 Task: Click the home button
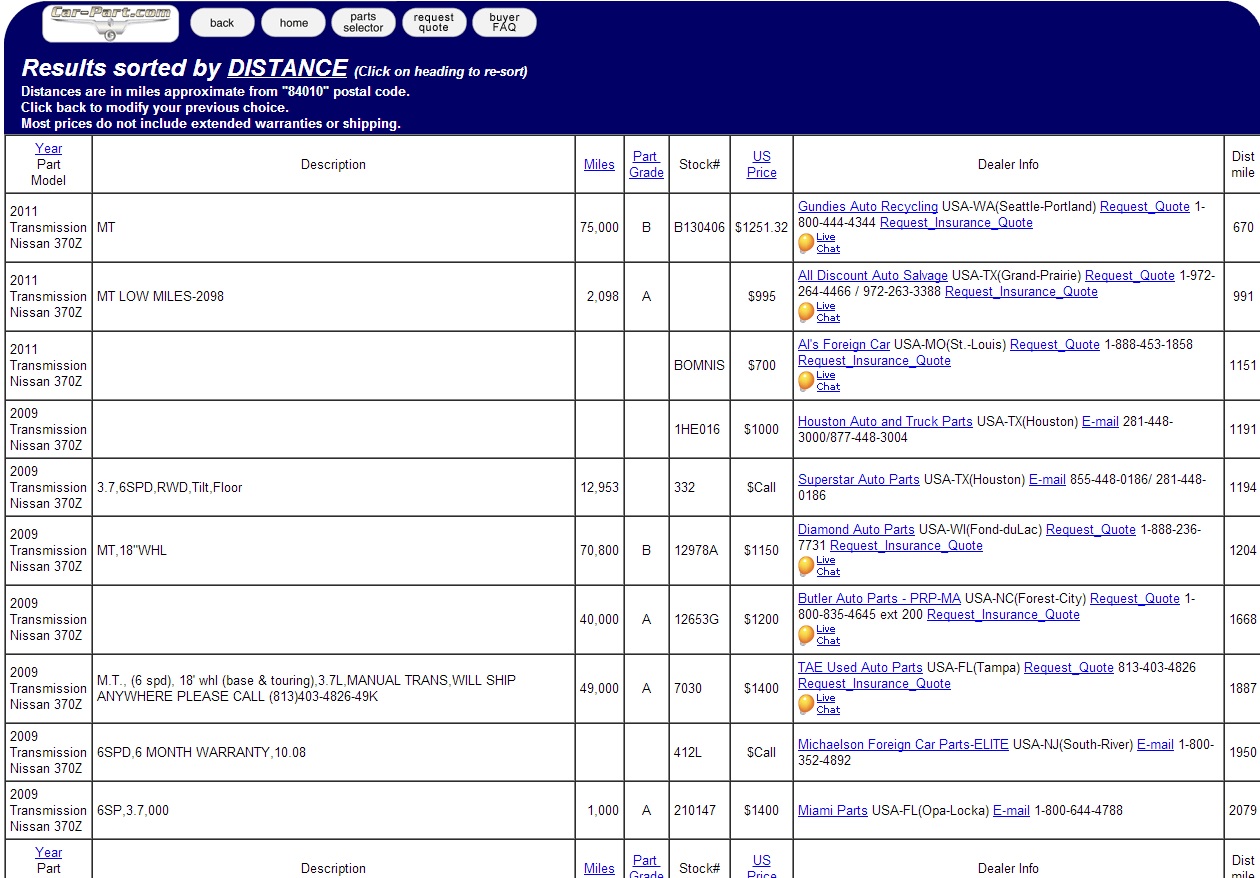coord(293,23)
